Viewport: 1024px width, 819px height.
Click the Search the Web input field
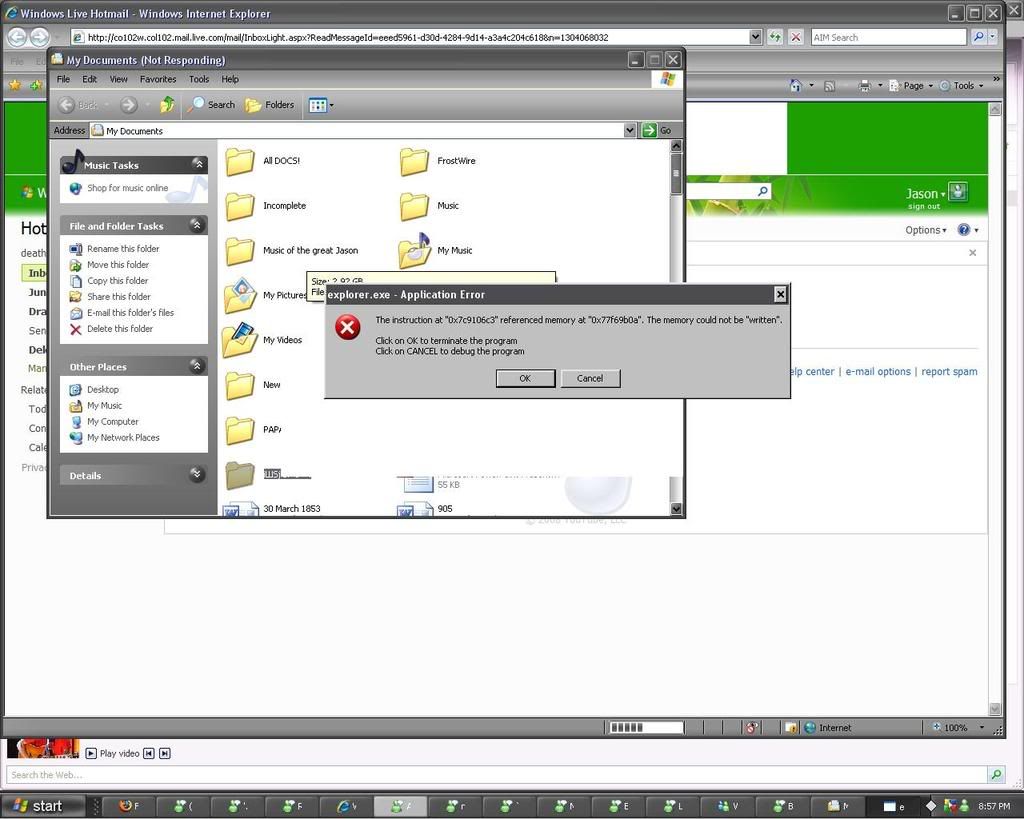(x=496, y=775)
